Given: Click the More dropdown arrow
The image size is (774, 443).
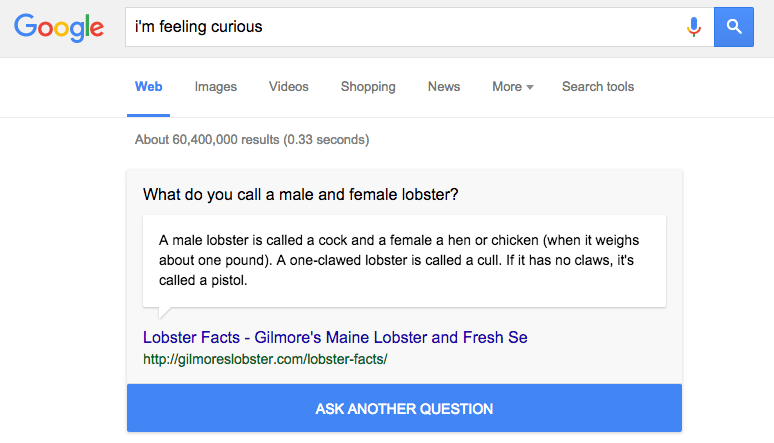Looking at the screenshot, I should pos(530,87).
